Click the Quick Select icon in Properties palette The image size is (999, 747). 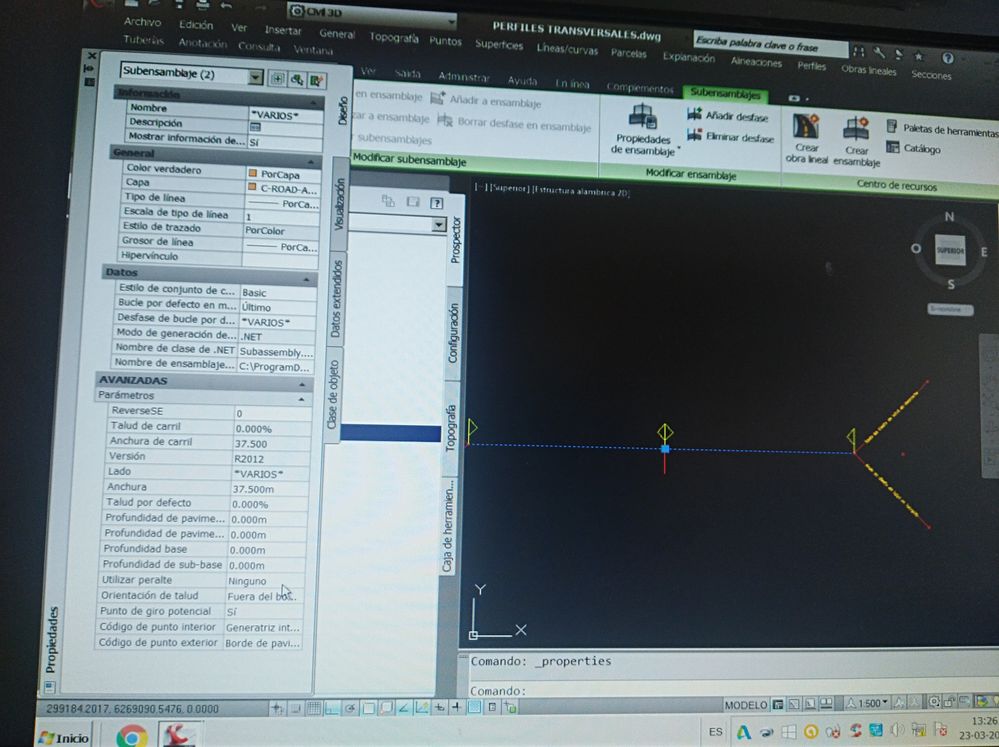tap(317, 80)
